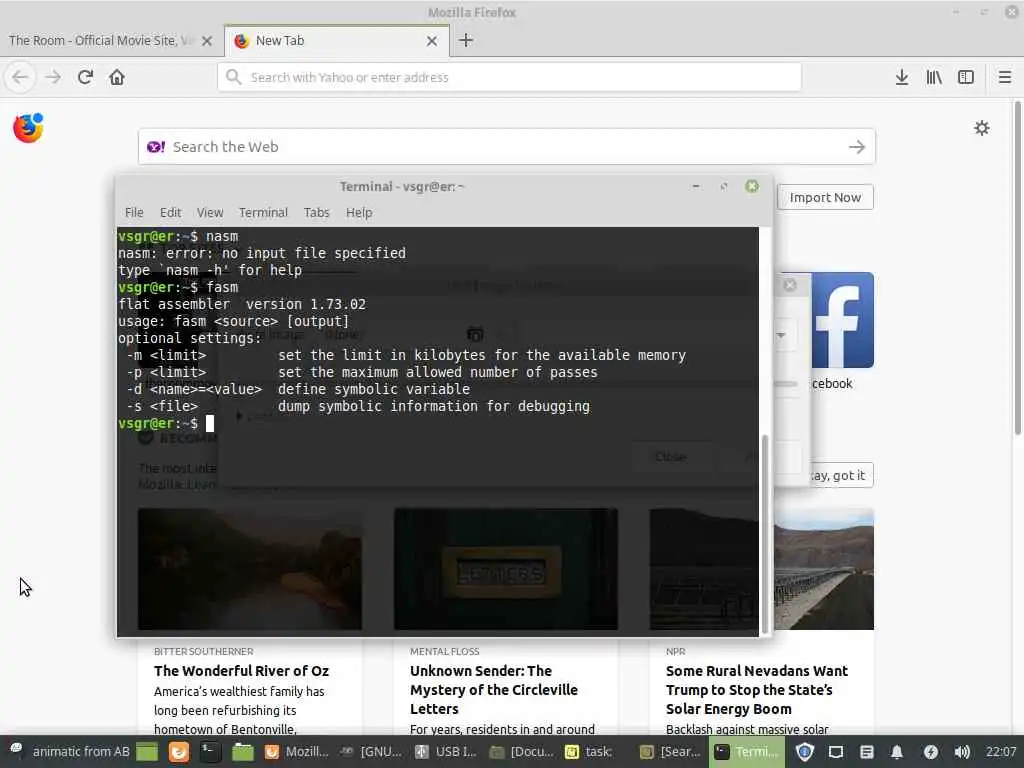Open the Firefox hamburger menu
The width and height of the screenshot is (1024, 768).
tap(1005, 77)
